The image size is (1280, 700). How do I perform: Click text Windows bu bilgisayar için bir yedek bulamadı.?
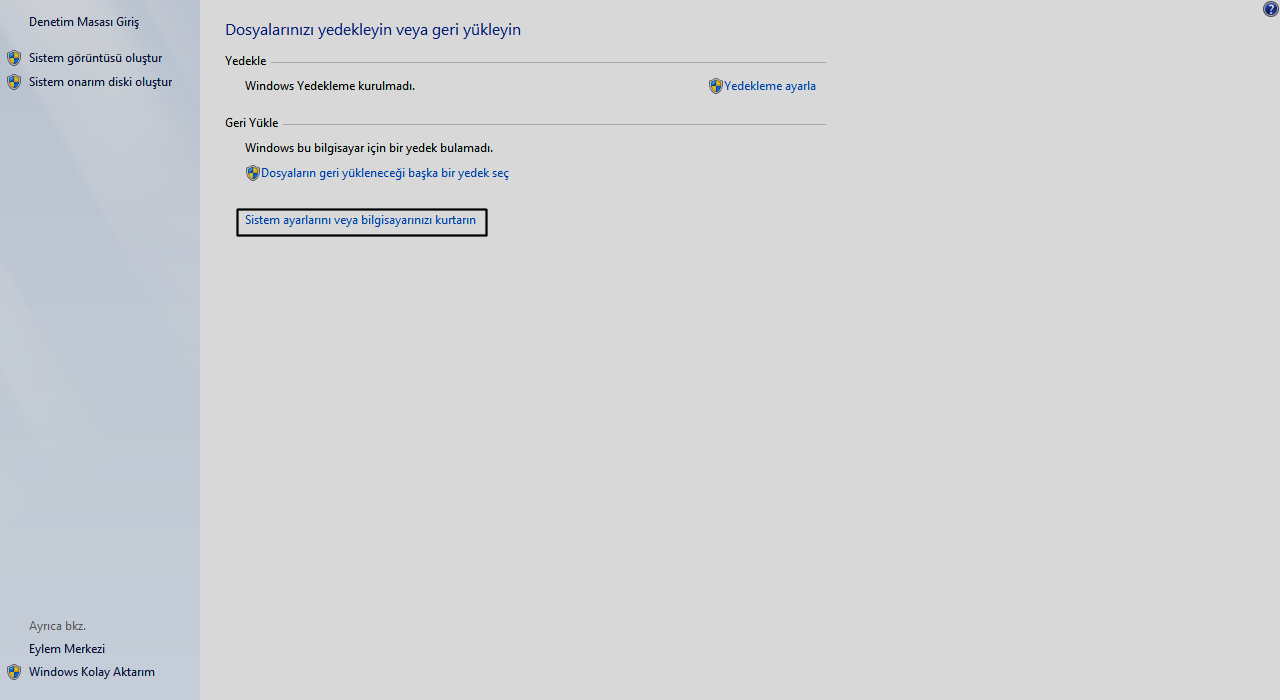(x=369, y=148)
